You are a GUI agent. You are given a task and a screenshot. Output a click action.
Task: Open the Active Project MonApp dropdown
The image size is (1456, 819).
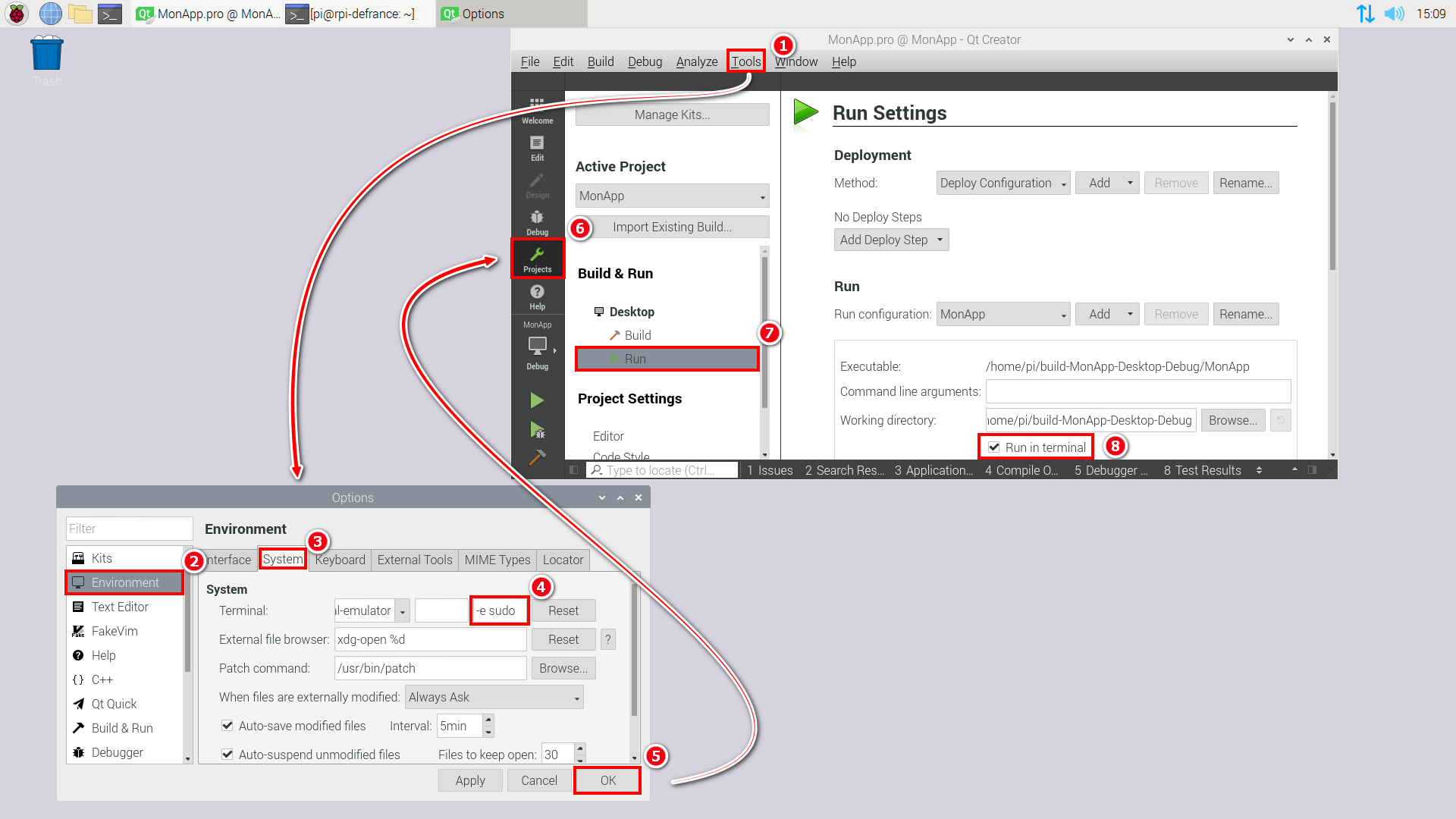pyautogui.click(x=672, y=196)
